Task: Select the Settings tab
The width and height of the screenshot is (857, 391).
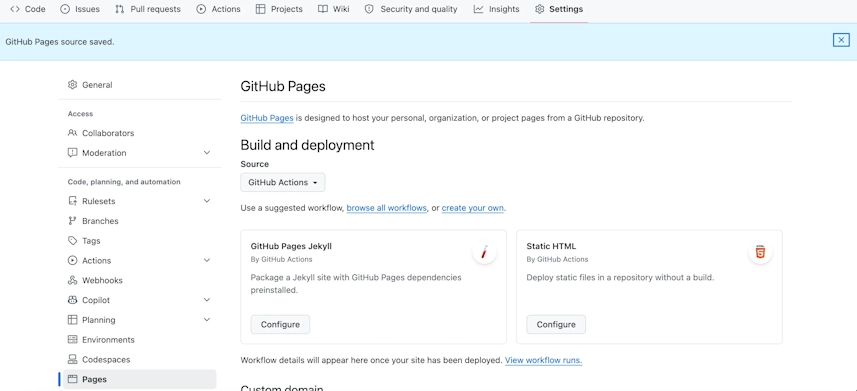Action: point(559,9)
